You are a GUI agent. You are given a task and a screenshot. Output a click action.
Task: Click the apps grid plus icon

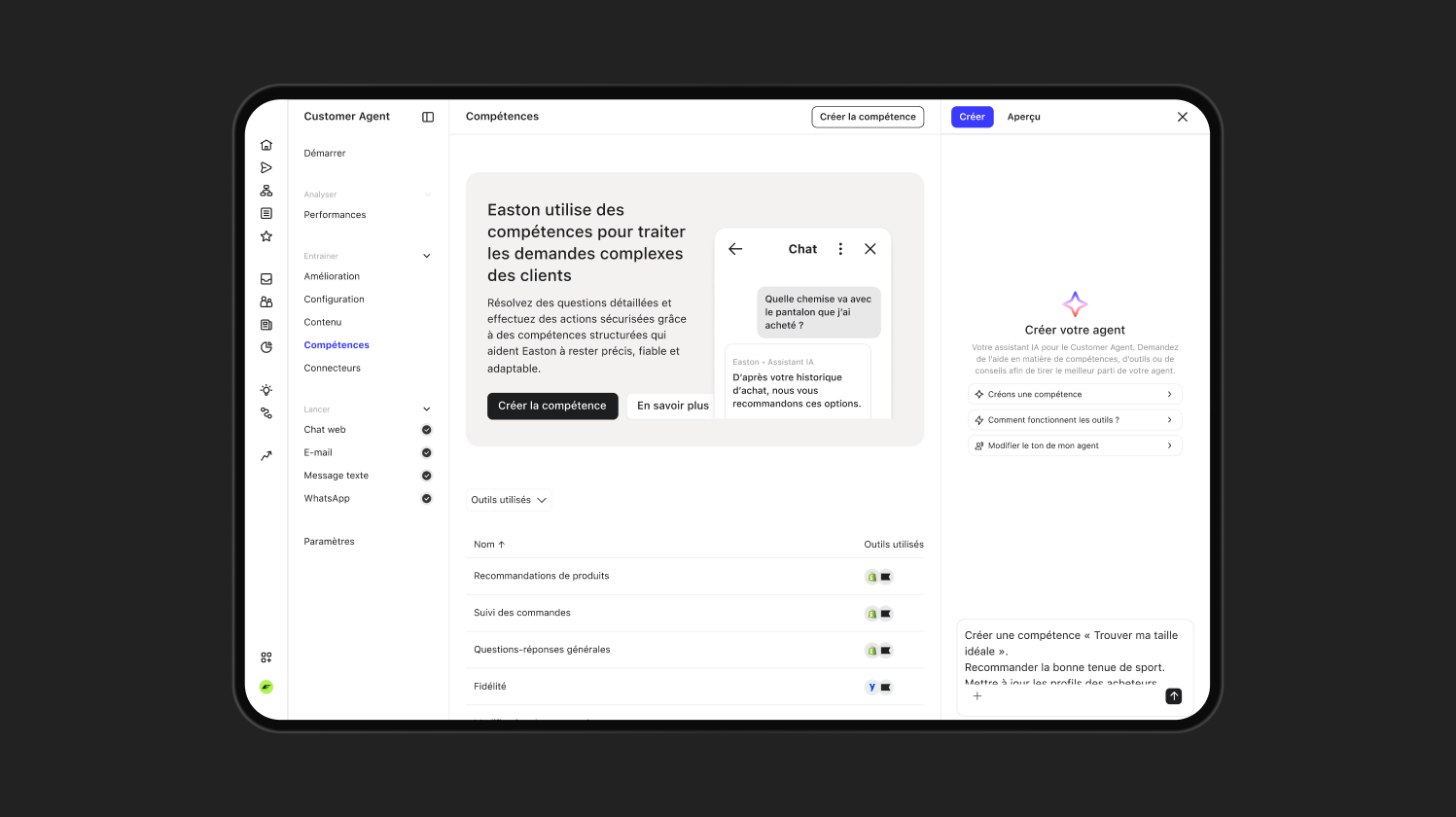point(266,657)
